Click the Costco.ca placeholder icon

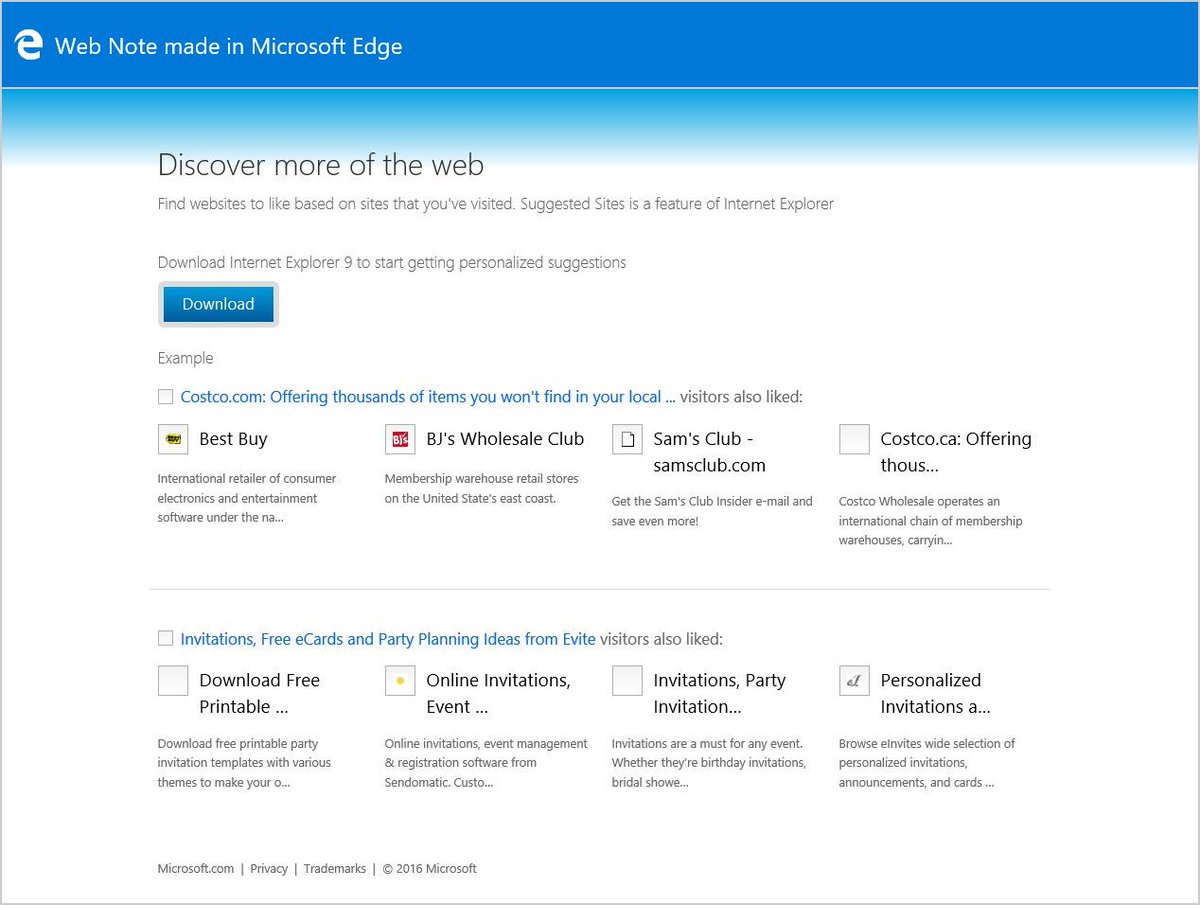click(854, 439)
